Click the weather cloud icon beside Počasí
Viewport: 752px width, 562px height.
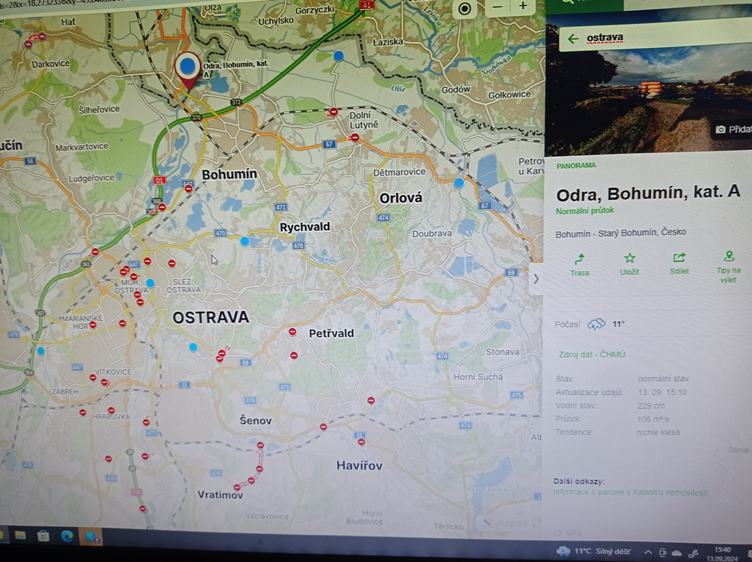(x=596, y=325)
